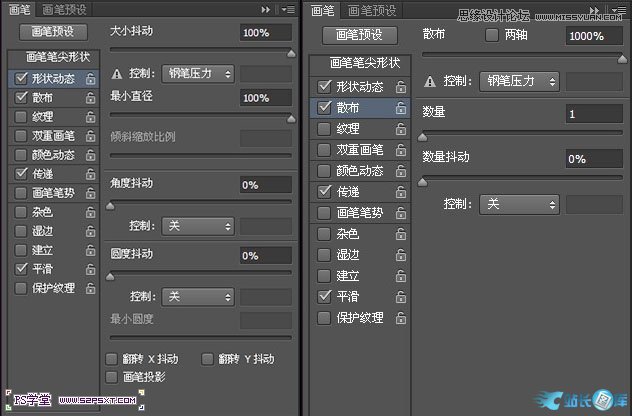Click lock icon beside 颜色动态 in right panel

coord(401,171)
